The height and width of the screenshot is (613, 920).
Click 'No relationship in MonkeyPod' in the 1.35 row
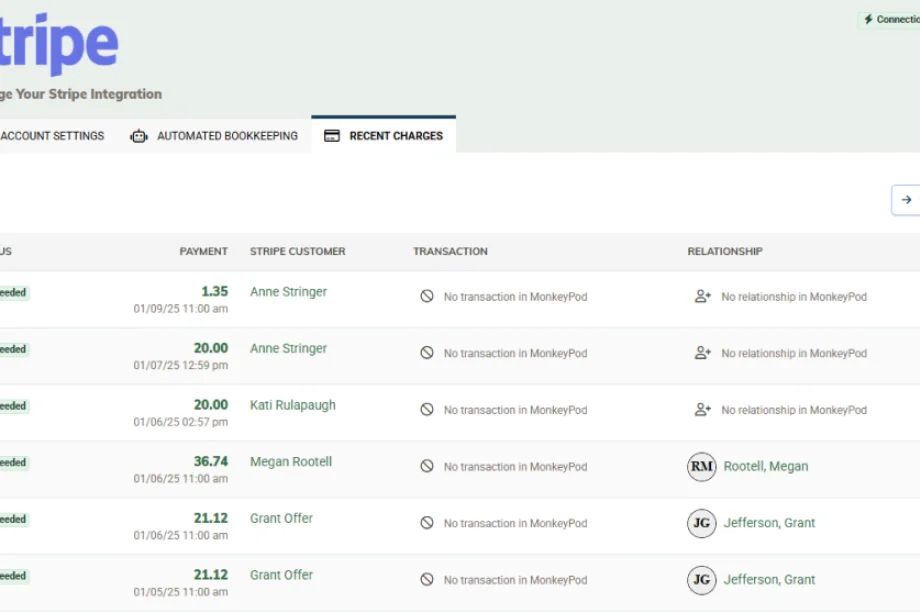(794, 297)
